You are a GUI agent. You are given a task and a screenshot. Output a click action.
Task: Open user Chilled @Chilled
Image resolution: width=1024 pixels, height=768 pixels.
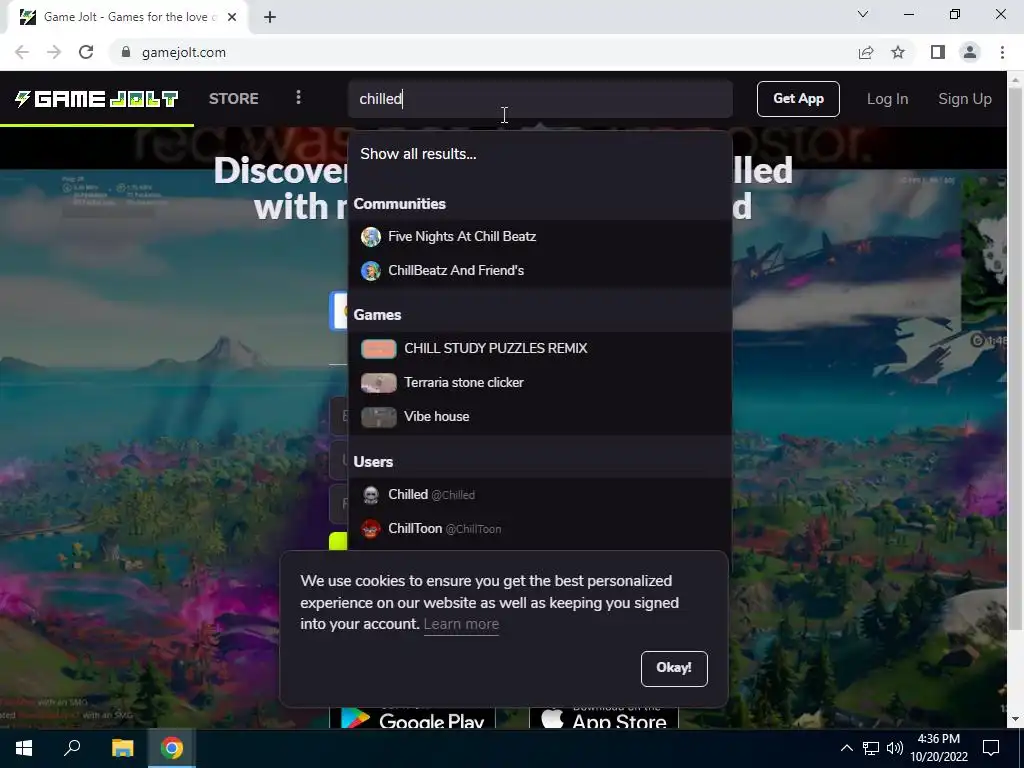pyautogui.click(x=540, y=495)
